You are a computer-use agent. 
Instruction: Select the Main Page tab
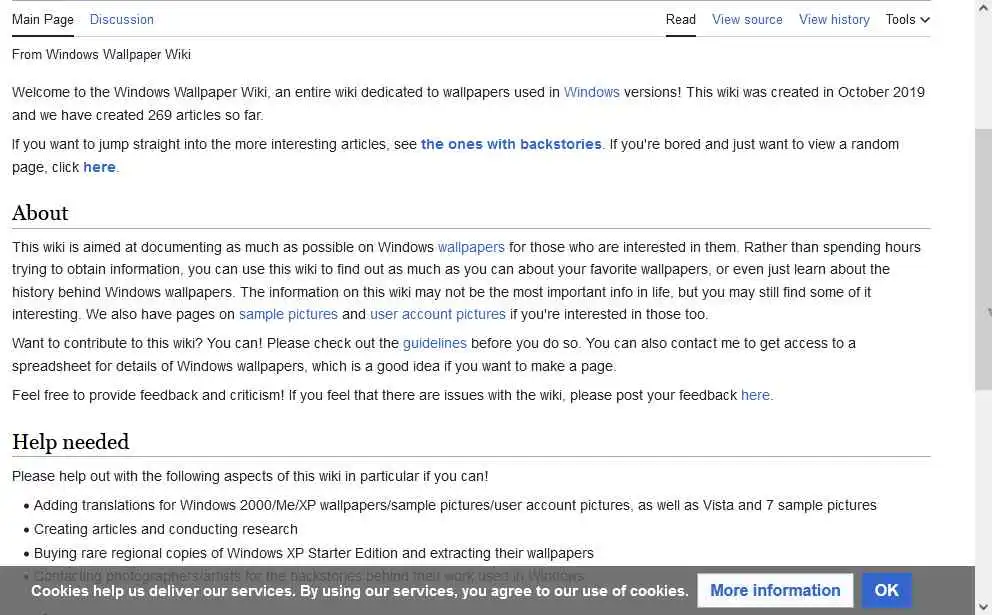[x=43, y=19]
